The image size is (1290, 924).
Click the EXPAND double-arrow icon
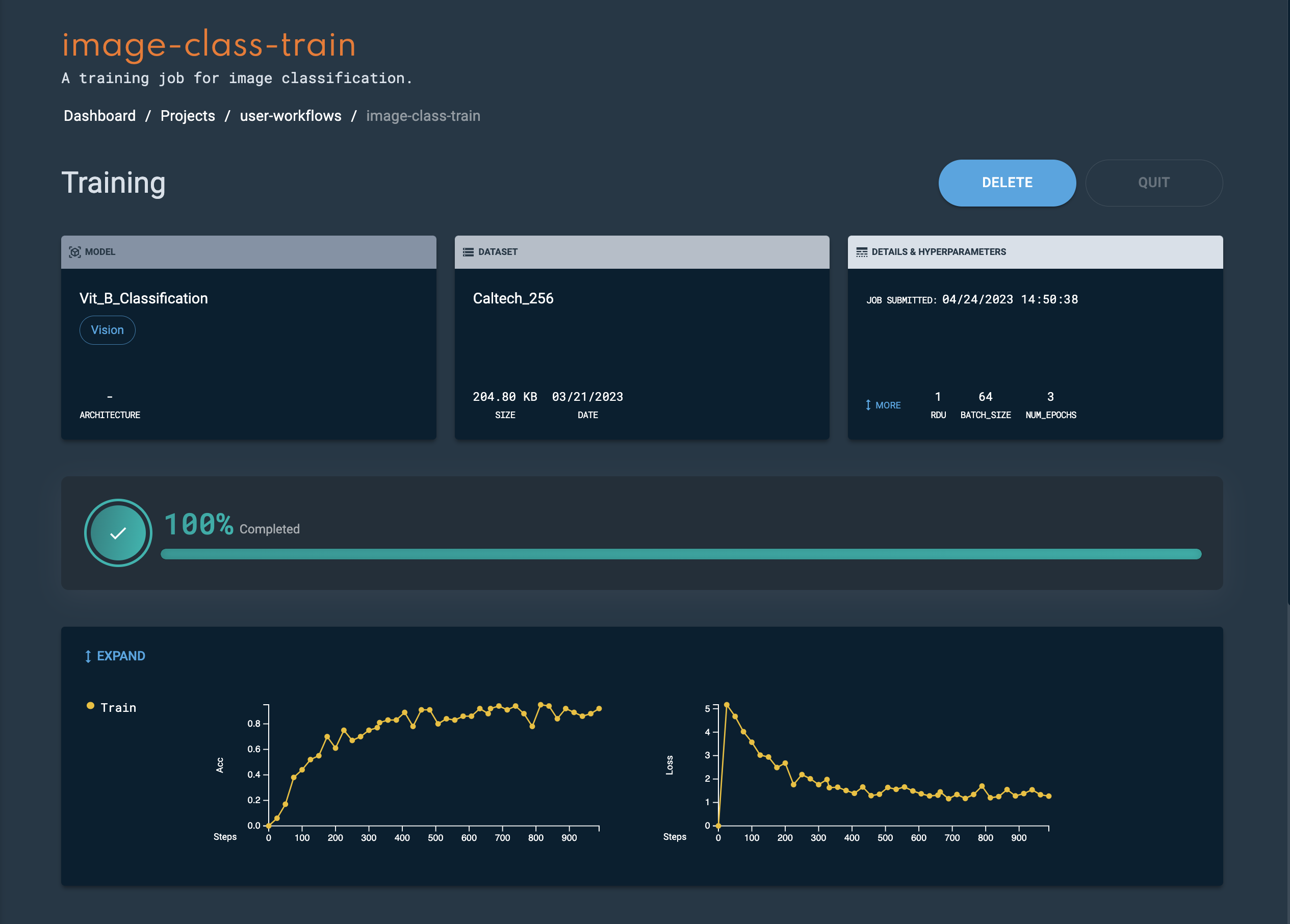pos(88,656)
